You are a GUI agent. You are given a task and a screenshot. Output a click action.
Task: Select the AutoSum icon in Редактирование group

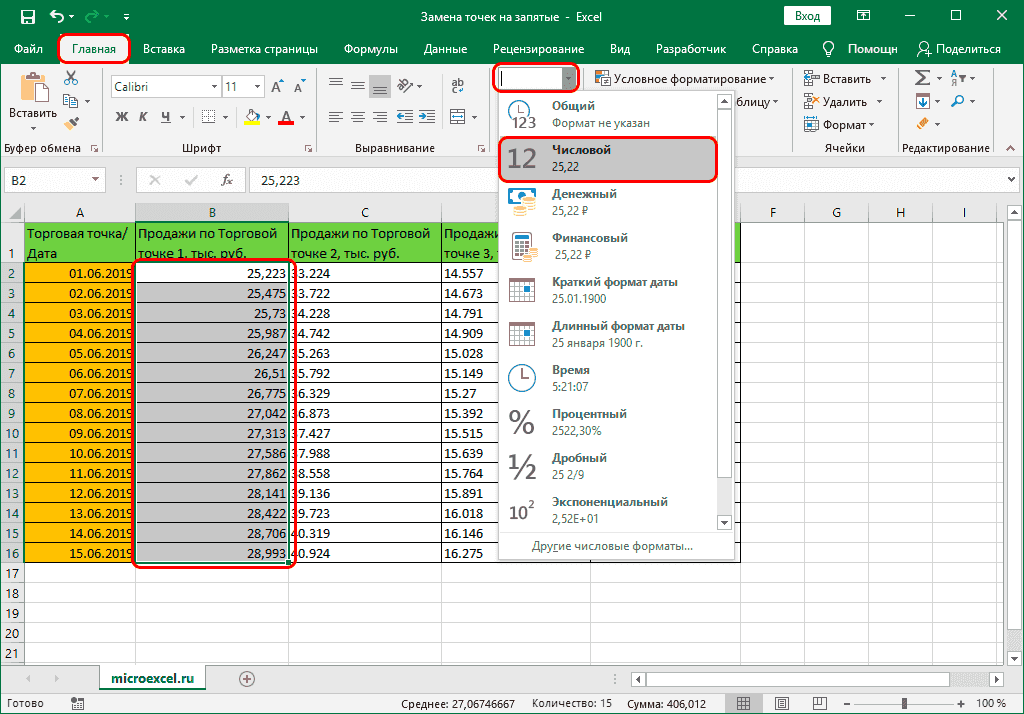[924, 77]
